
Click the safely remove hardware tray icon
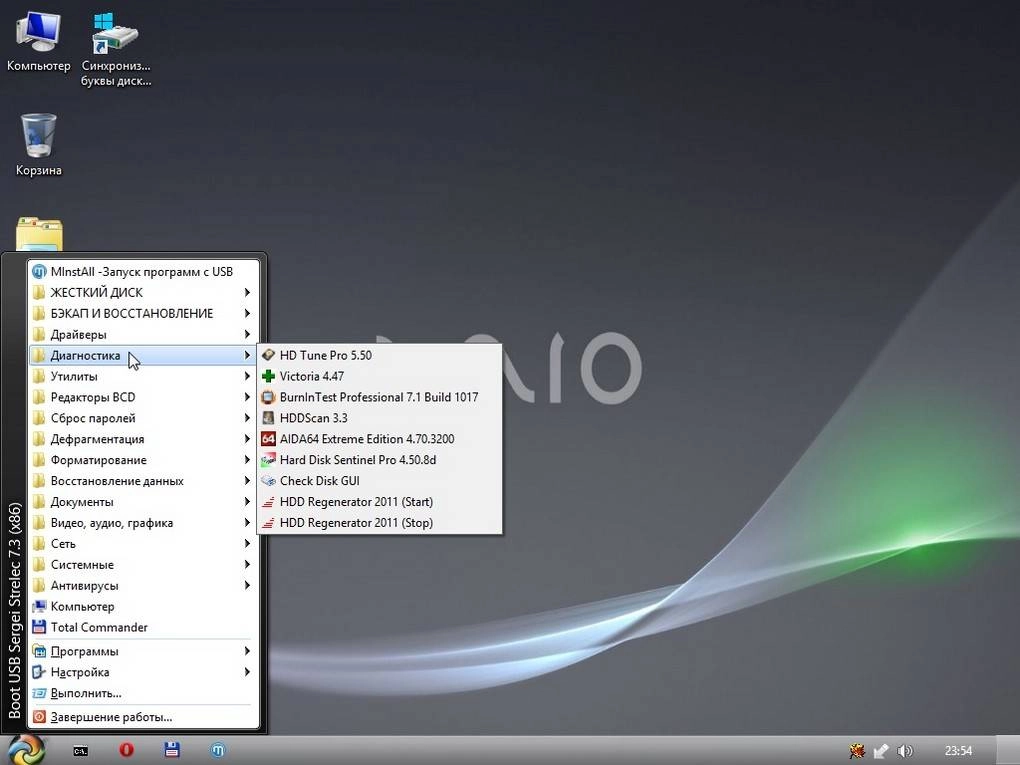tap(881, 751)
